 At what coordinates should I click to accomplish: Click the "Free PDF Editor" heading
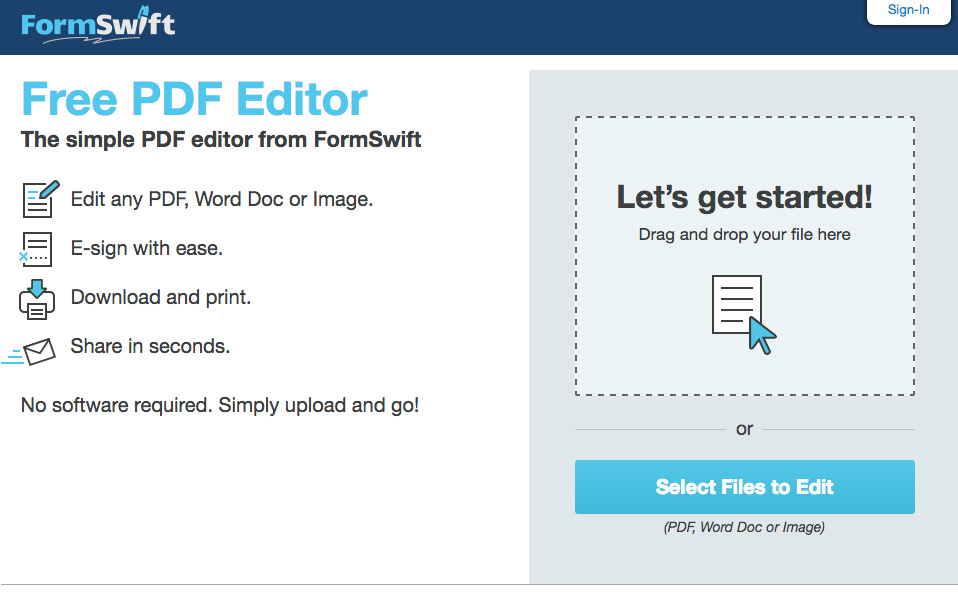click(x=194, y=99)
